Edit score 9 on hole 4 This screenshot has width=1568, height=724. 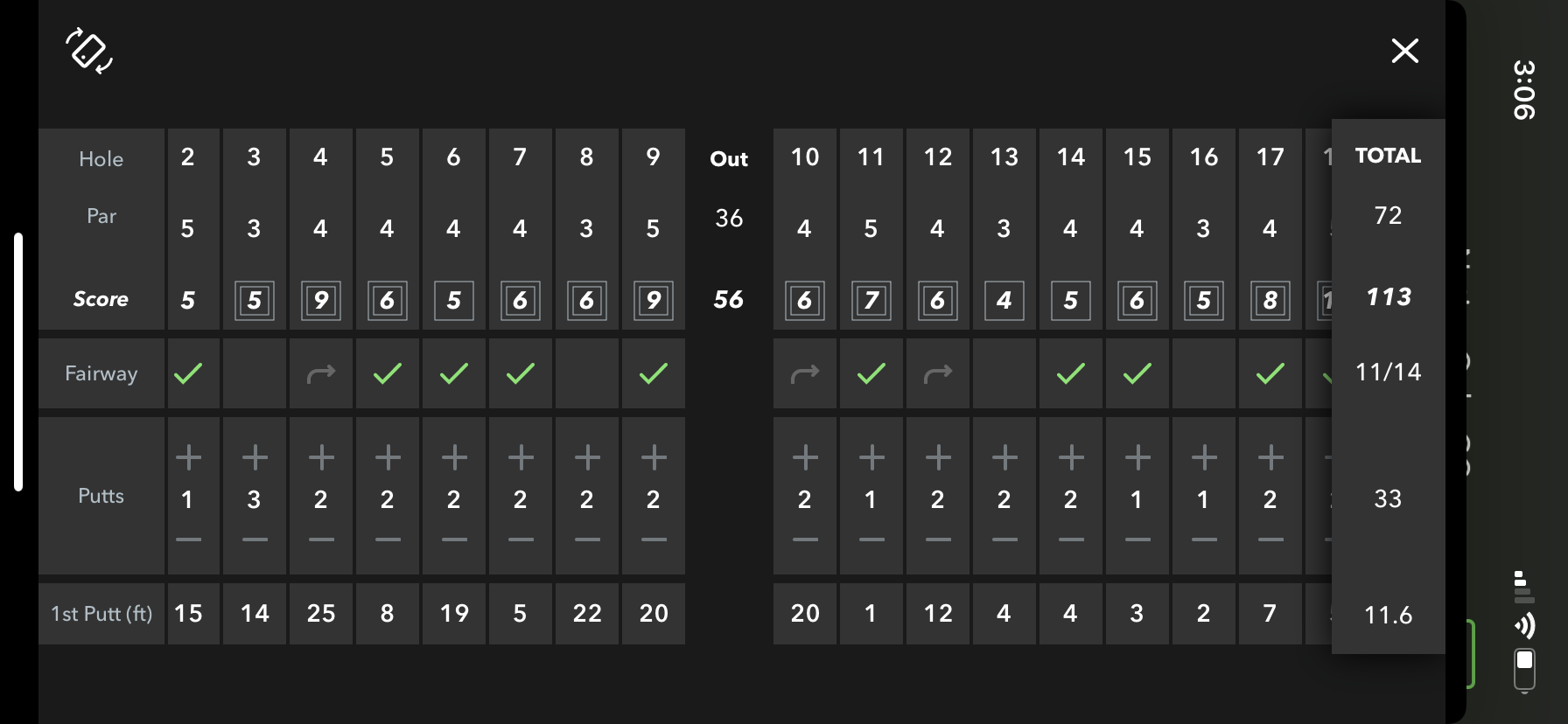tap(321, 300)
